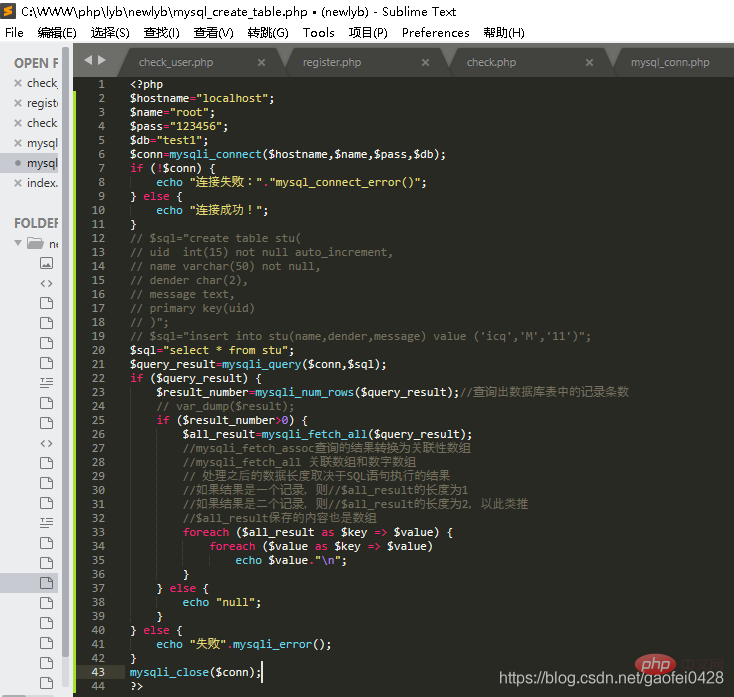Image resolution: width=734 pixels, height=697 pixels.
Task: Close the index. open file entry
Action: click(18, 183)
